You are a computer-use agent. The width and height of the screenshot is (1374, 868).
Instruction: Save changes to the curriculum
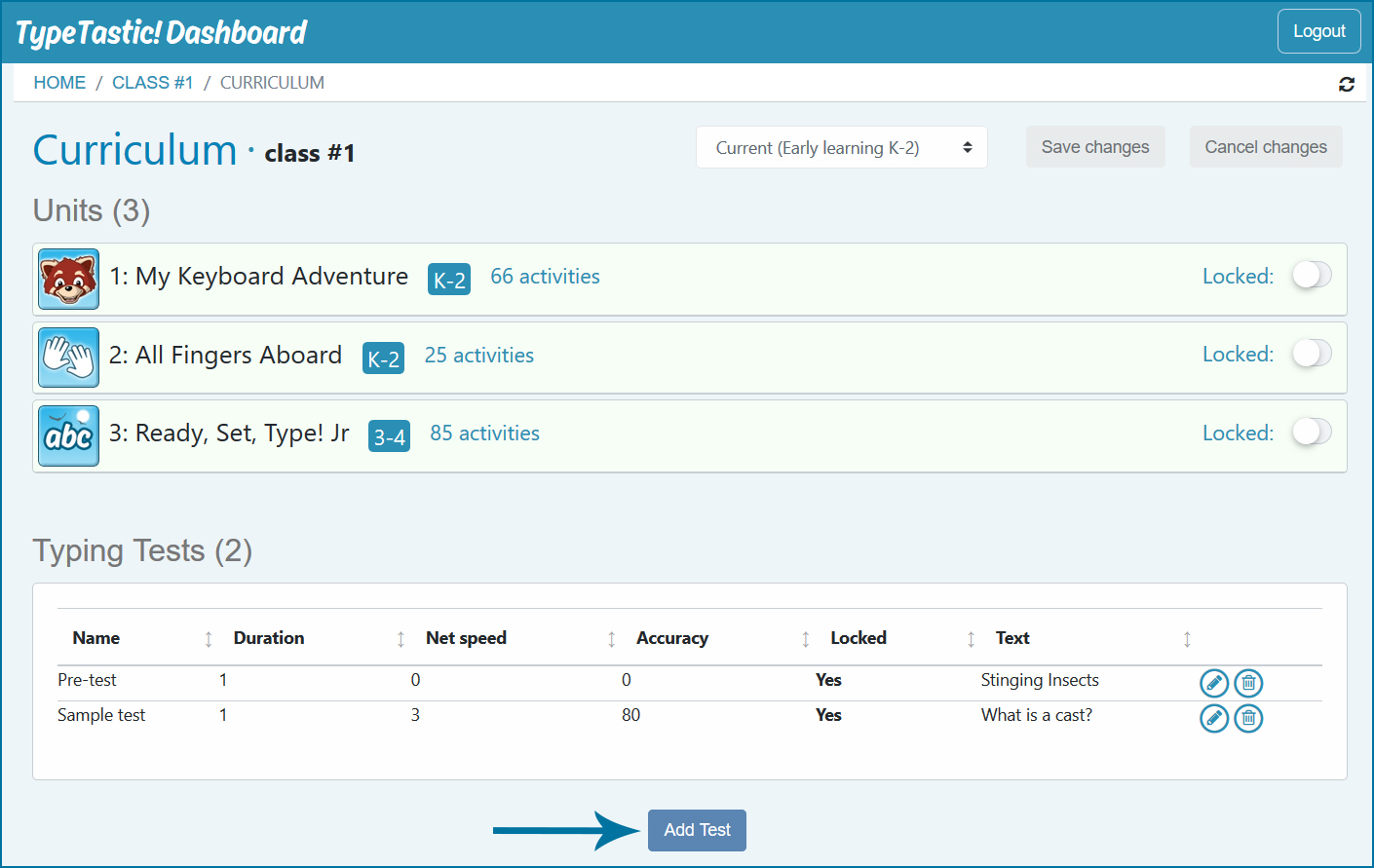click(x=1095, y=146)
